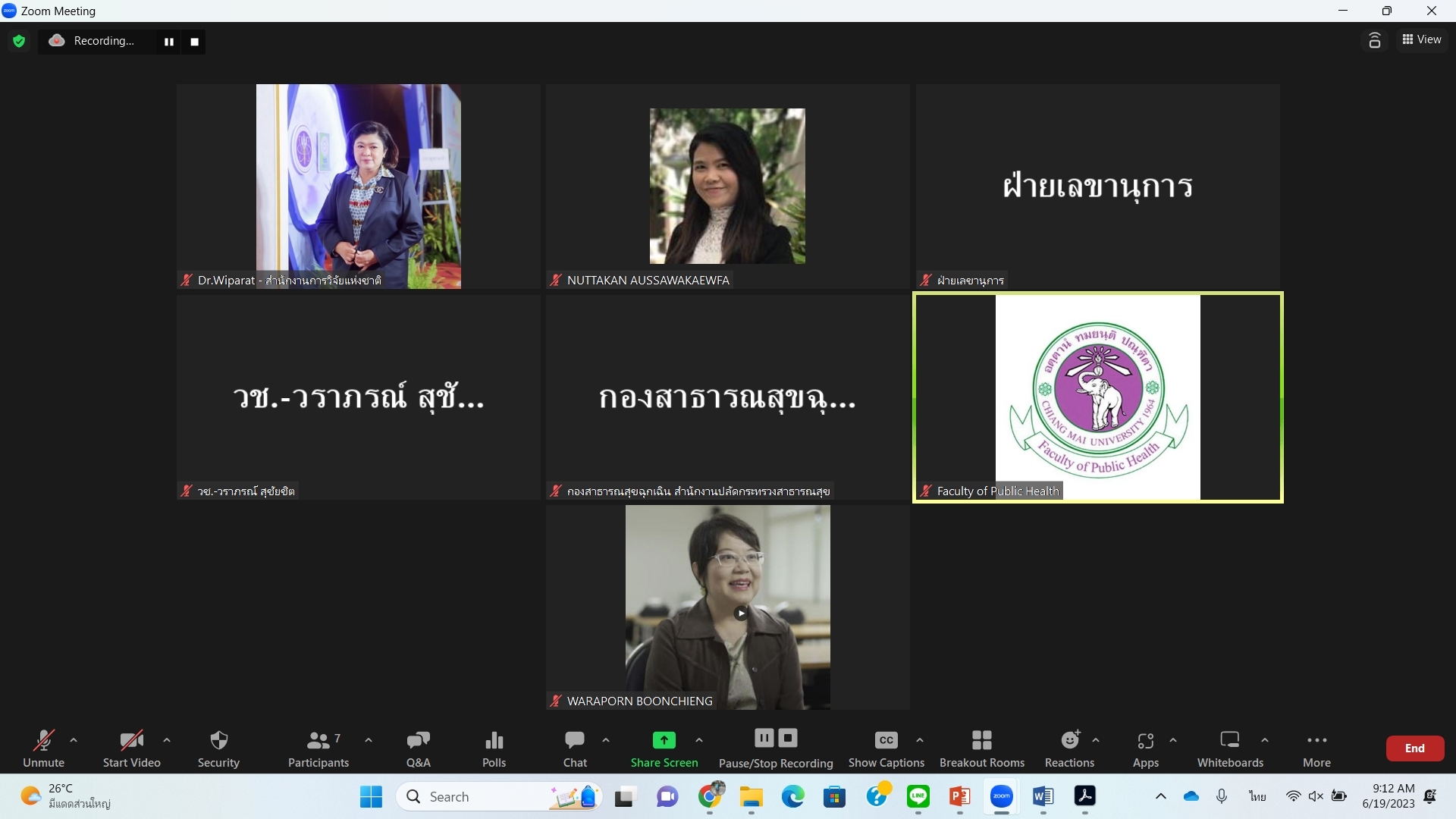Select the ฝ่ายเลขานุการ participant tile
The width and height of the screenshot is (1456, 819).
coord(1098,187)
